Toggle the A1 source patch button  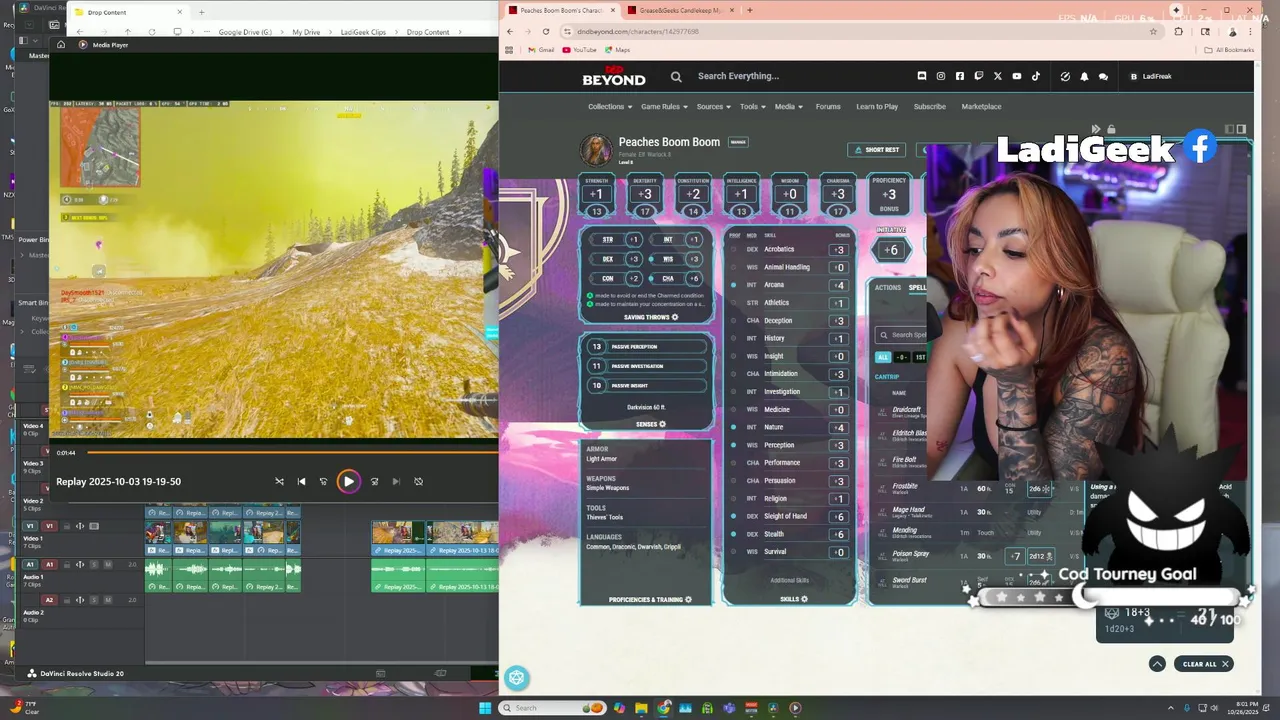(x=30, y=565)
